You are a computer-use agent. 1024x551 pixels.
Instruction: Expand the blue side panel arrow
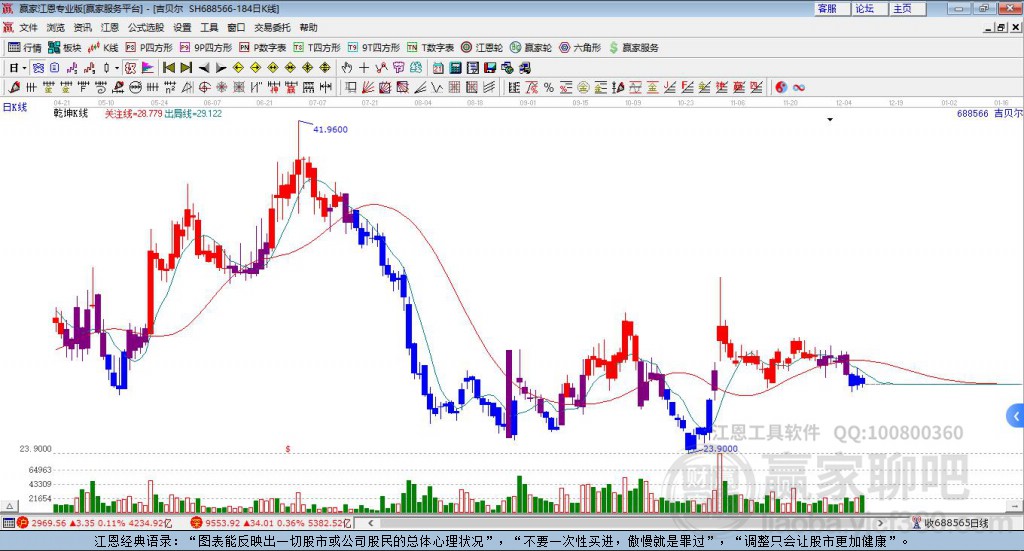tap(1016, 415)
